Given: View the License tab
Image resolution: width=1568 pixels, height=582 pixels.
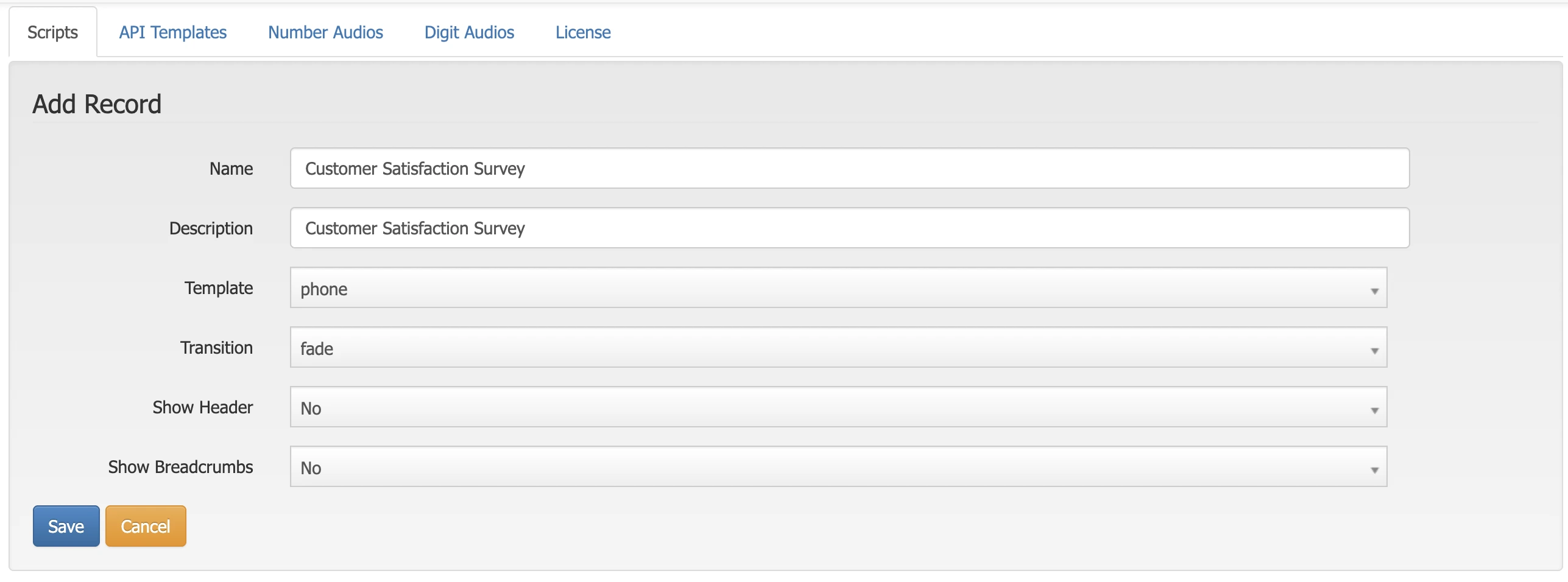Looking at the screenshot, I should 582,32.
